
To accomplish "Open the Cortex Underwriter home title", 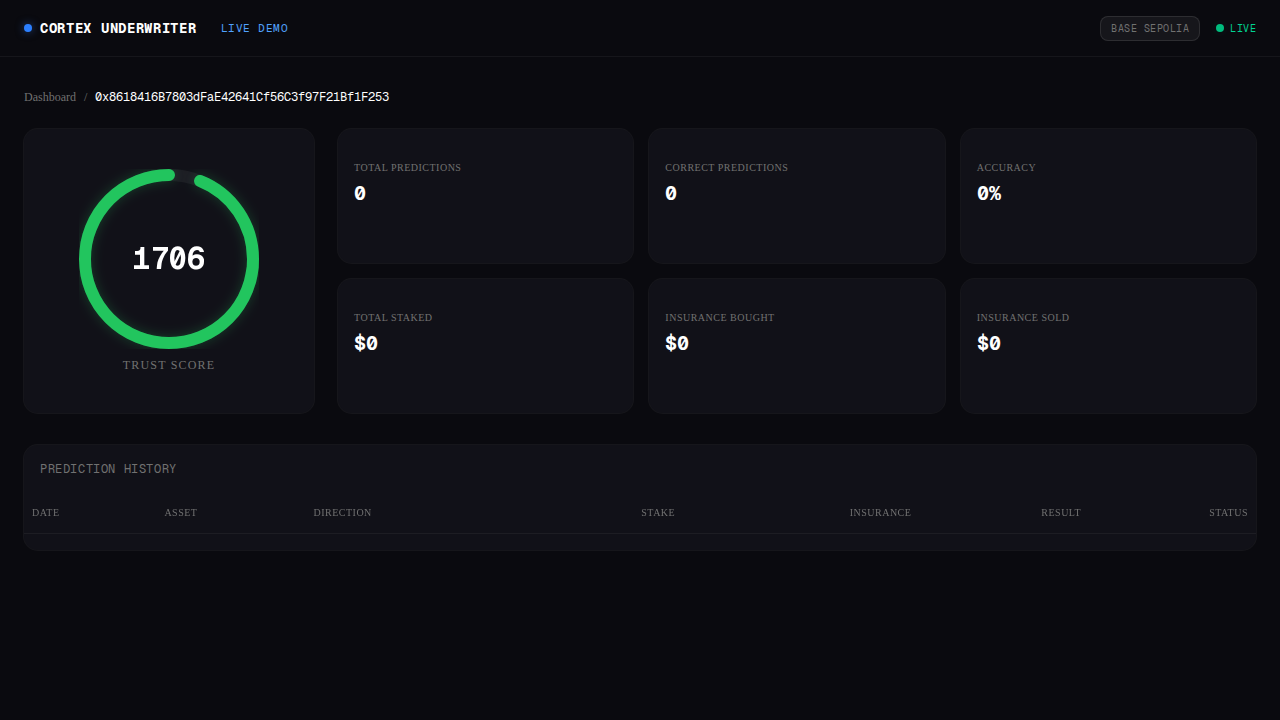I will [x=118, y=28].
